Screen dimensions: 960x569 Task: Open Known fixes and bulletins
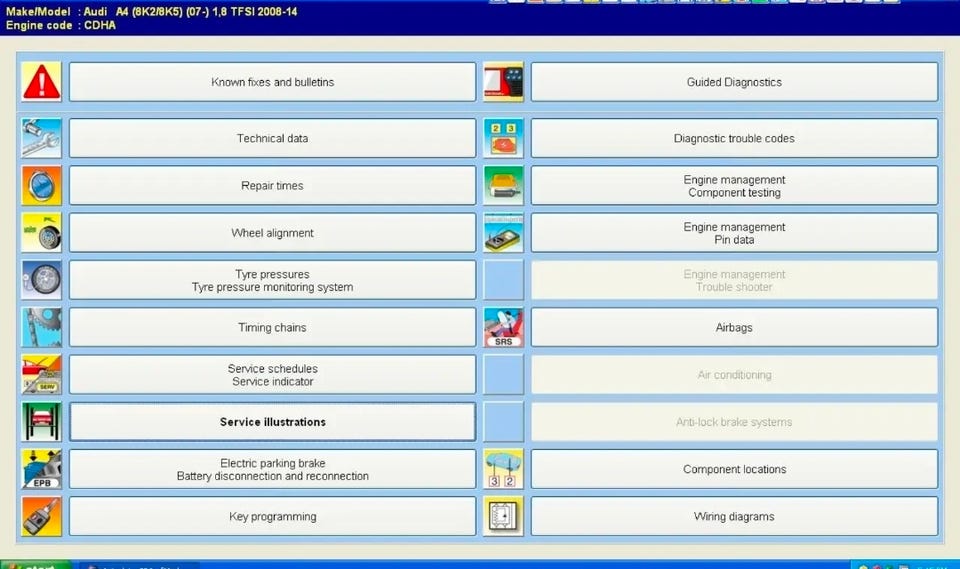click(272, 81)
